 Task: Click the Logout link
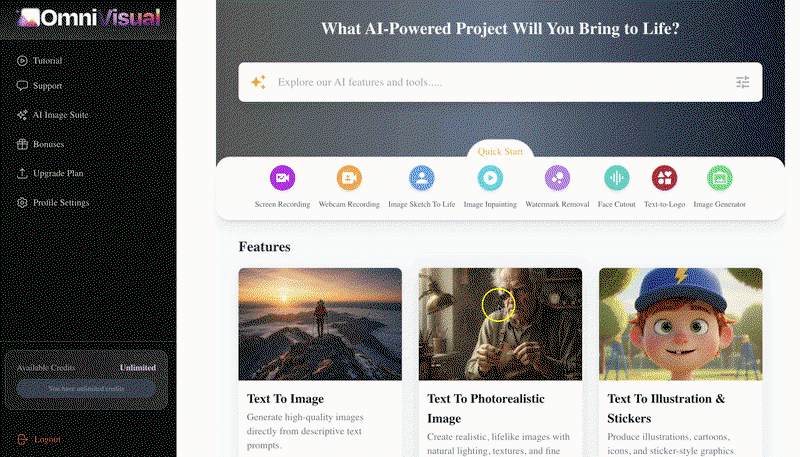[x=47, y=439]
